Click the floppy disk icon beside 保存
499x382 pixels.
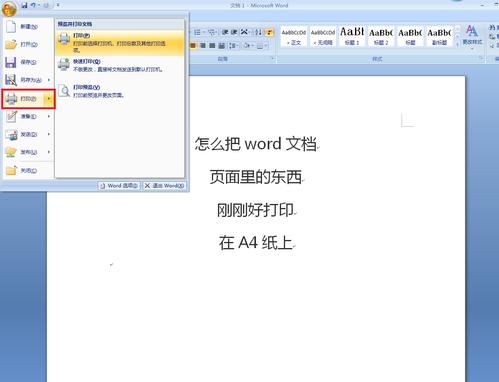pos(11,62)
